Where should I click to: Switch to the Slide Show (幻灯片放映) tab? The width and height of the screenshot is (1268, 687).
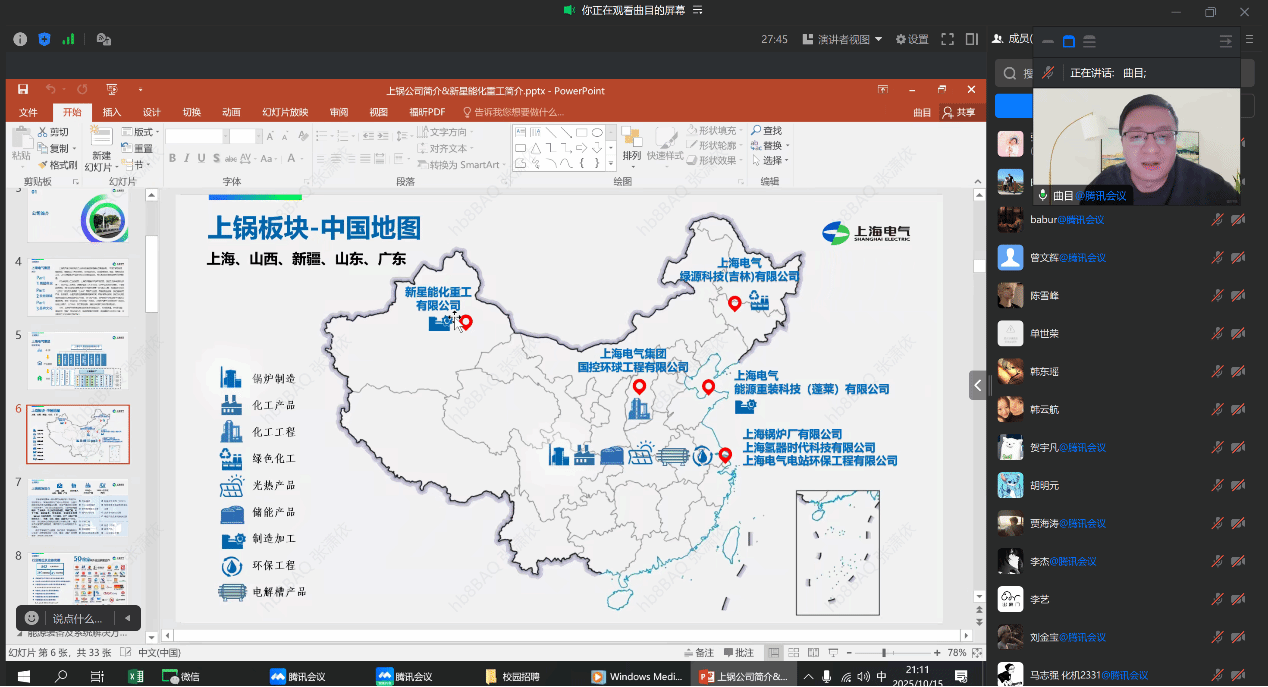tap(285, 112)
